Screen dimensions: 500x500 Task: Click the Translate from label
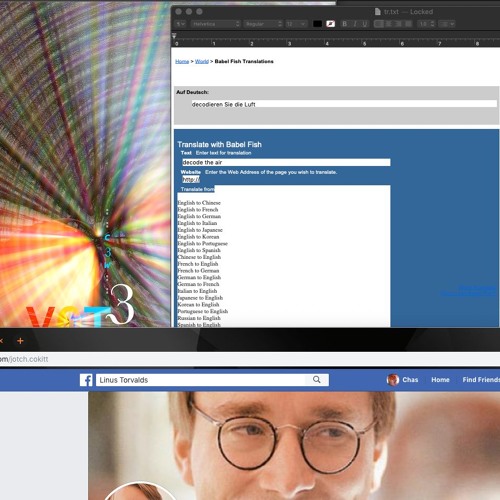pos(197,189)
